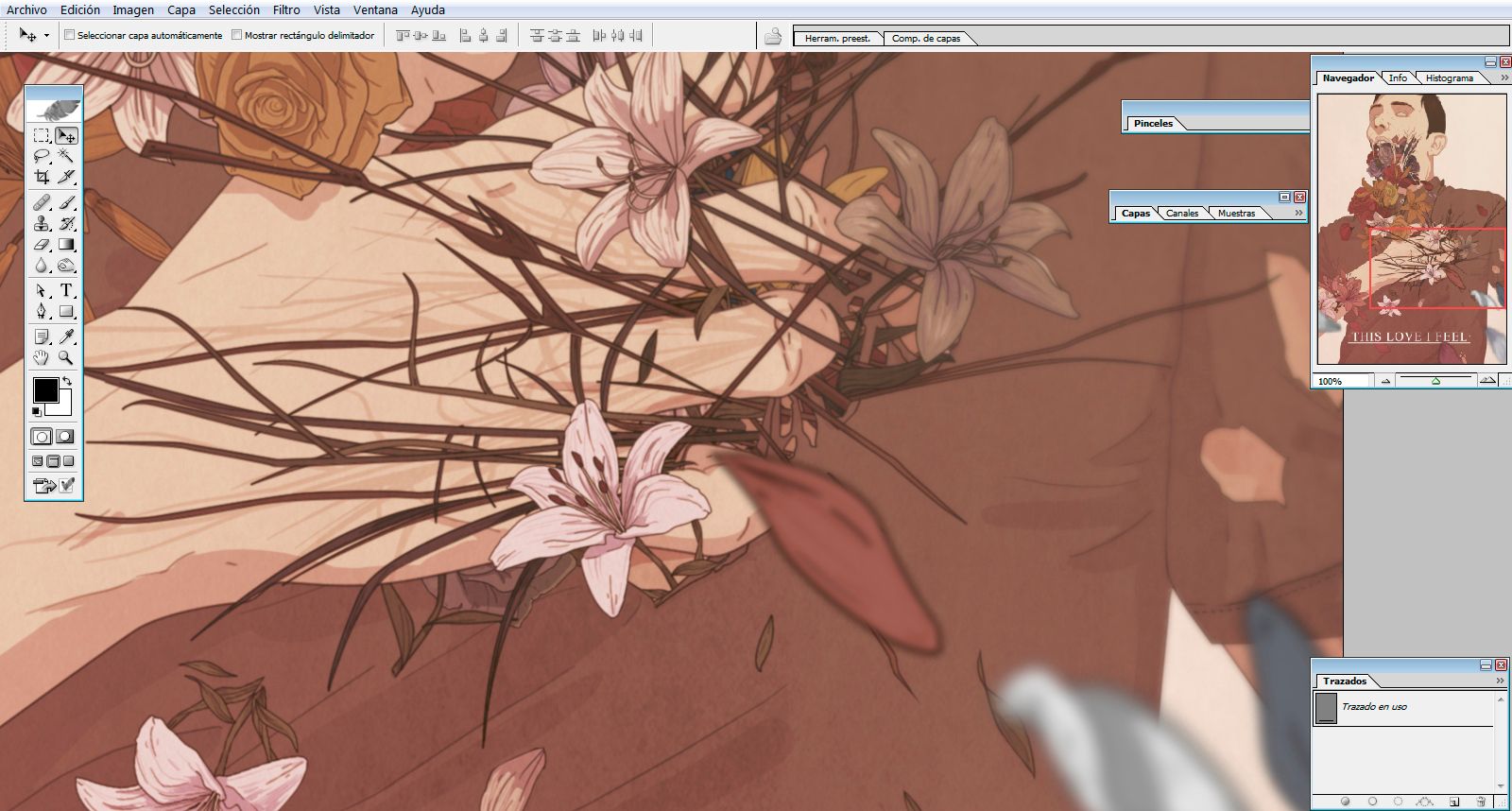
Task: Choose the Clone Stamp tool
Action: [42, 224]
